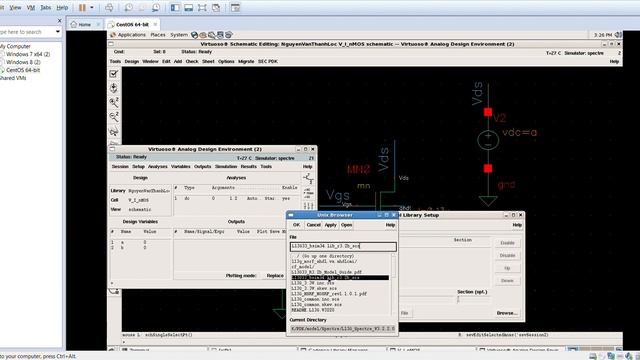Viewport: 640px width, 360px height.
Task: Click the thumbnail bar view icon in VMware toolbar
Action: [x=189, y=7]
